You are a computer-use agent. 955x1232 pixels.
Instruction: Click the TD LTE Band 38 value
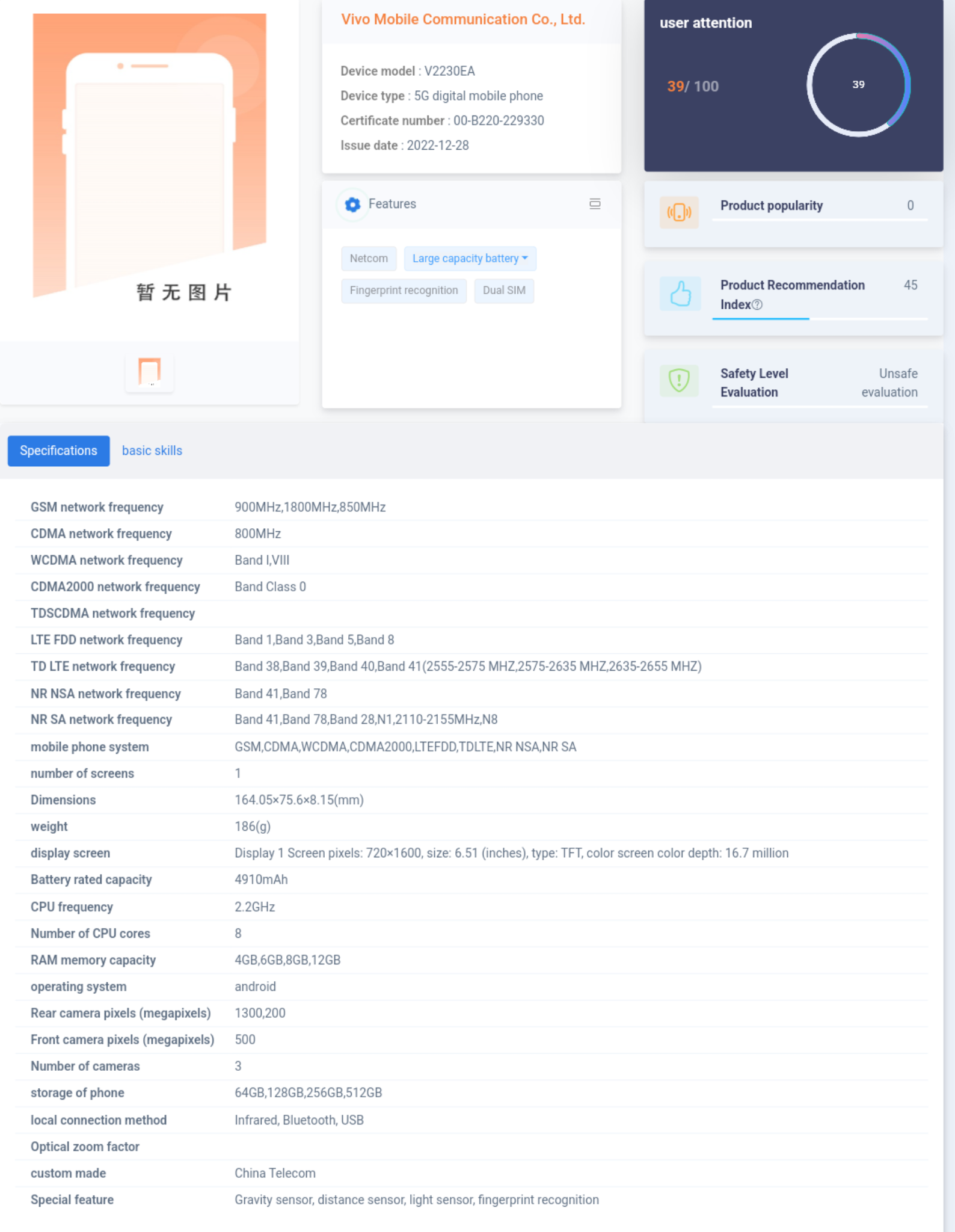[x=468, y=667]
